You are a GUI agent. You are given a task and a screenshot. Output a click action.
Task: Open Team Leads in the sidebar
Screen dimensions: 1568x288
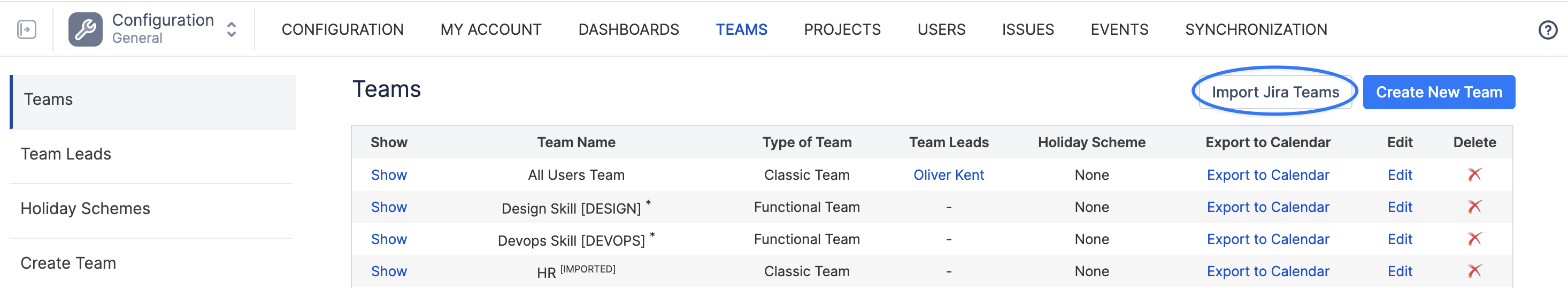point(66,154)
